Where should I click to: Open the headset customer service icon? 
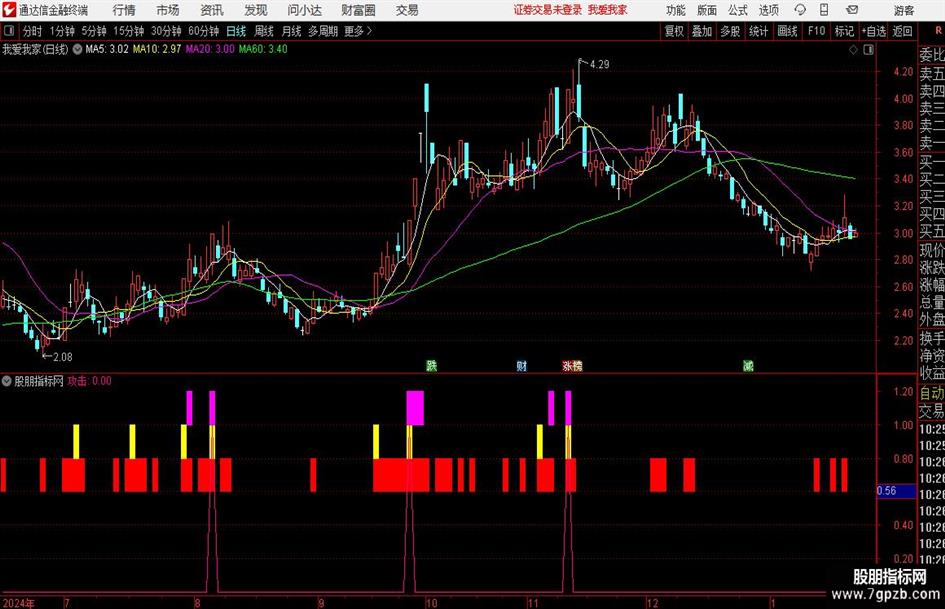[800, 10]
